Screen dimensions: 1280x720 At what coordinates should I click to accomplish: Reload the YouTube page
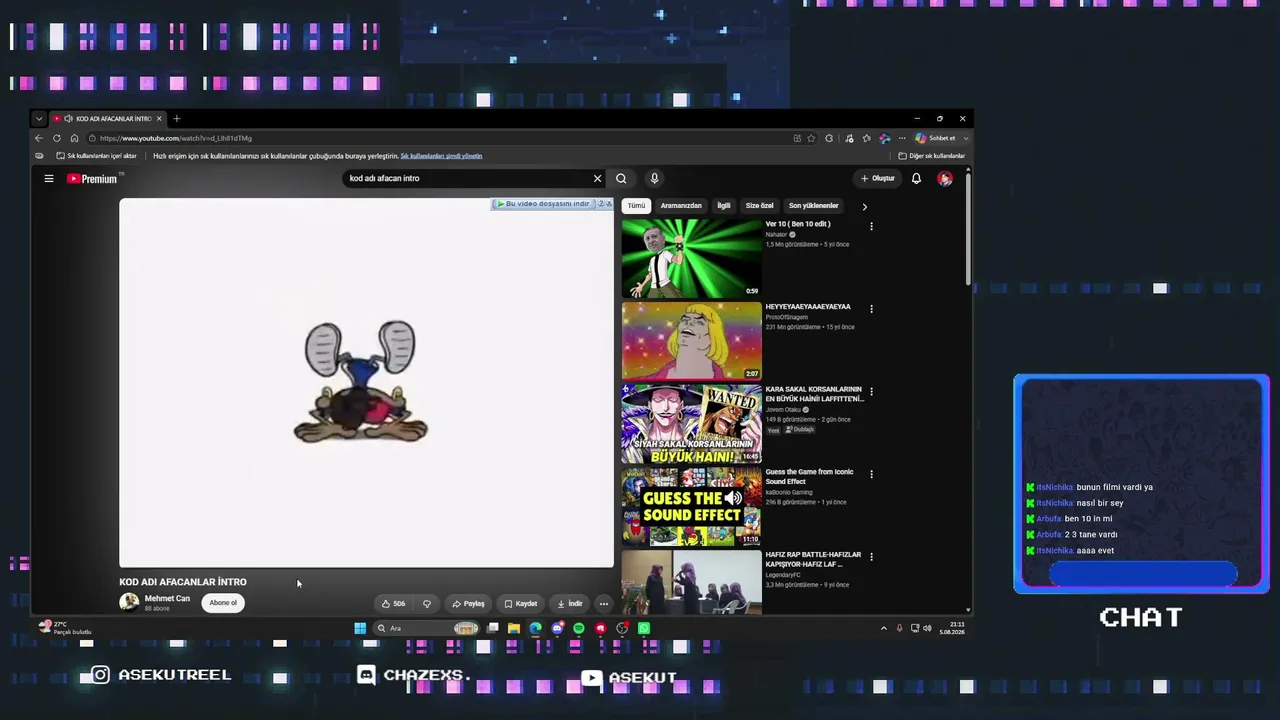point(57,138)
